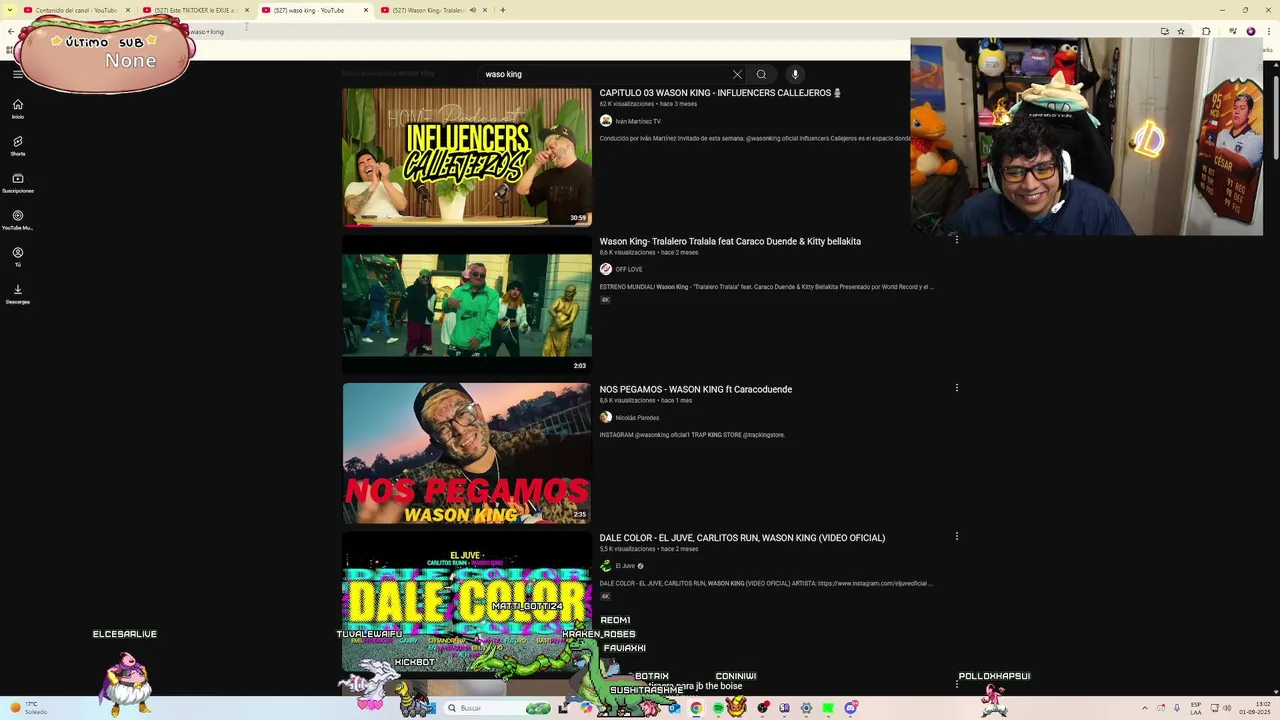Screen dimensions: 1280x720
Task: Open options menu for DALE COLOR video
Action: point(956,536)
